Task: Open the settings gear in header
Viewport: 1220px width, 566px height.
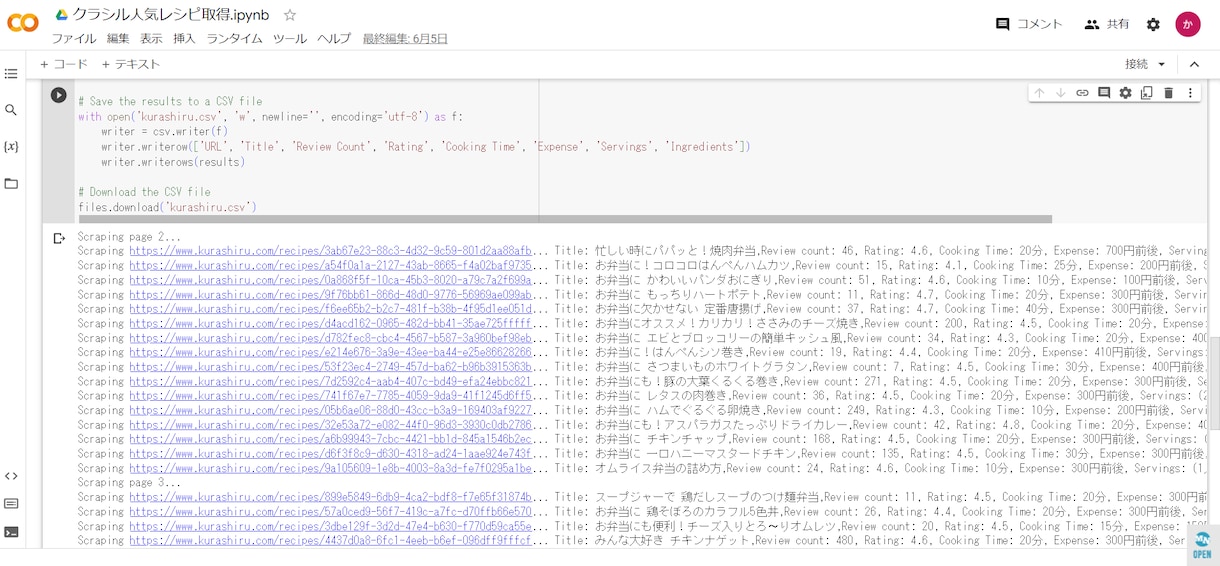Action: pos(1153,24)
